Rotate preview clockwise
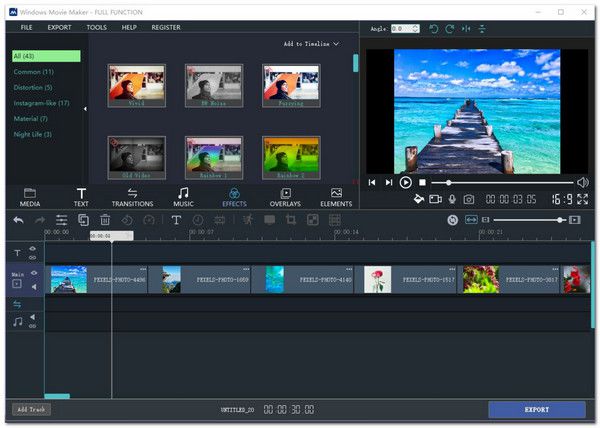This screenshot has width=600, height=428. click(450, 29)
